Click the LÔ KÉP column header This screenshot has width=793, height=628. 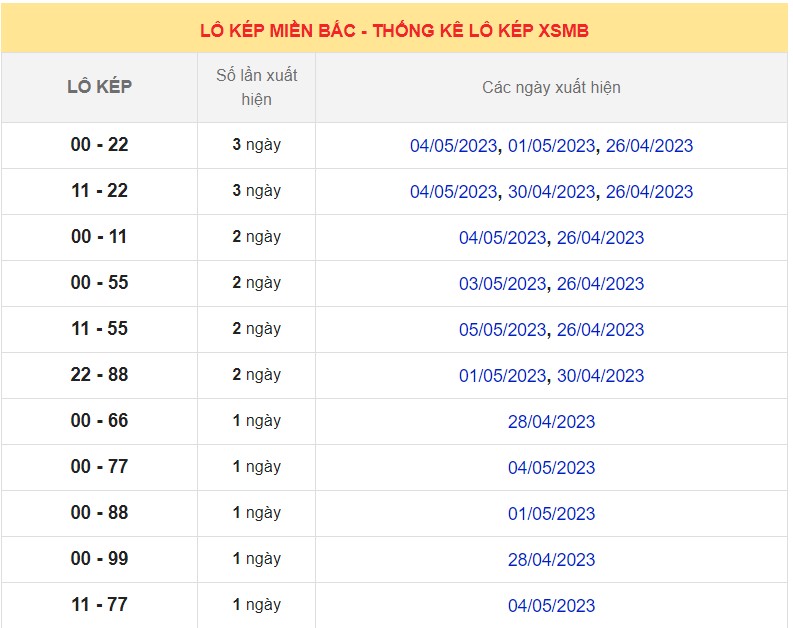99,87
